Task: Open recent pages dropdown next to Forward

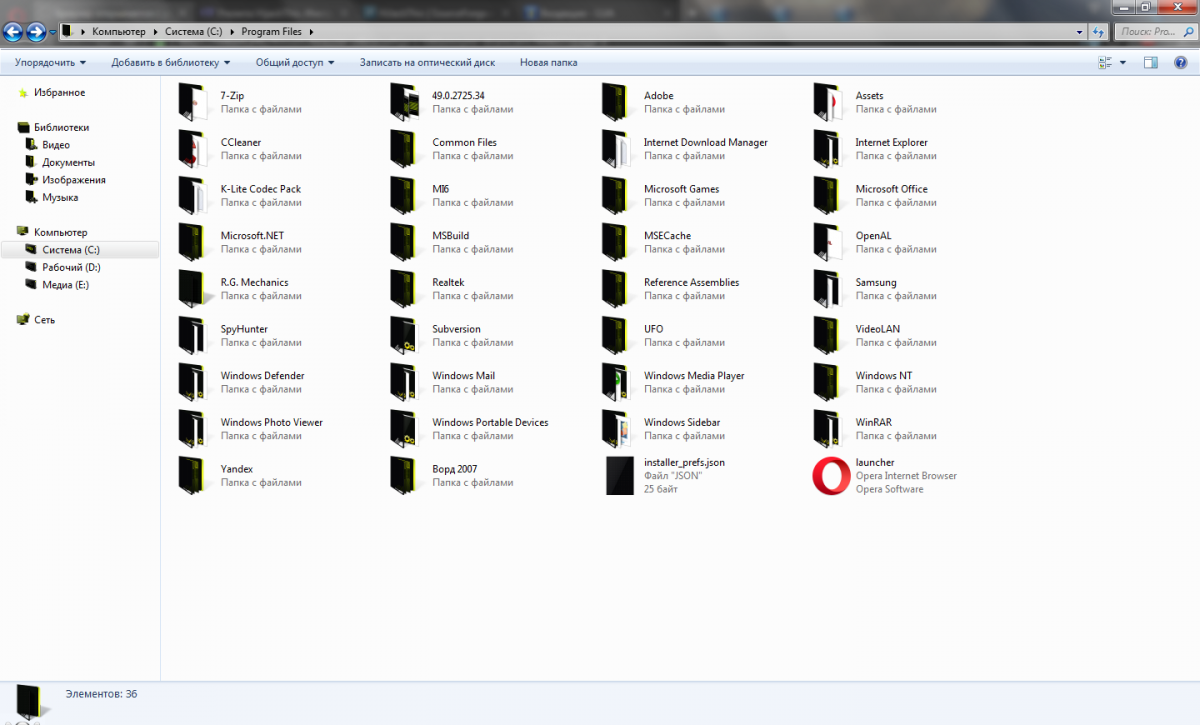Action: 53,33
